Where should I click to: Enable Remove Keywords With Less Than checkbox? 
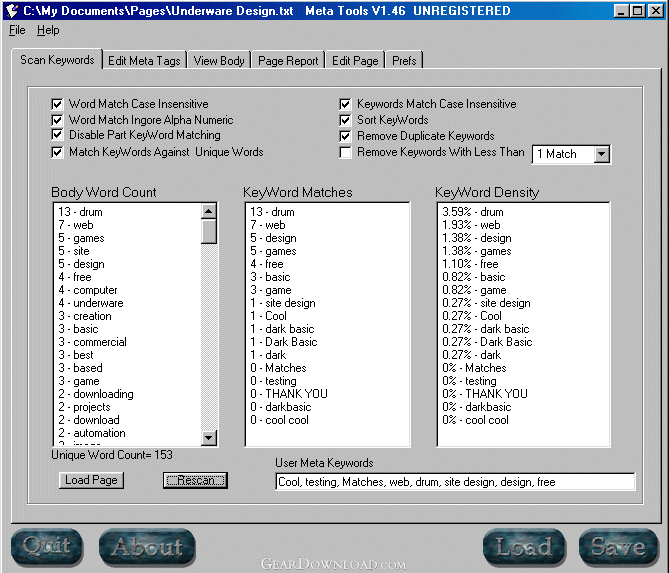point(346,153)
